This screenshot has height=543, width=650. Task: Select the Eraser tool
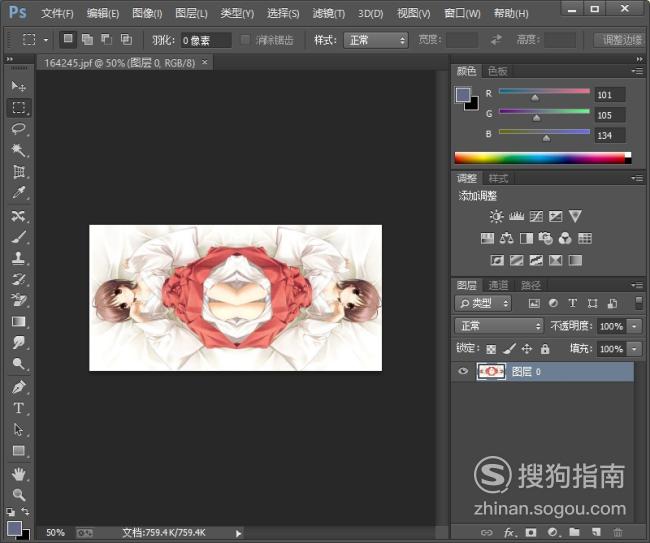tap(18, 300)
